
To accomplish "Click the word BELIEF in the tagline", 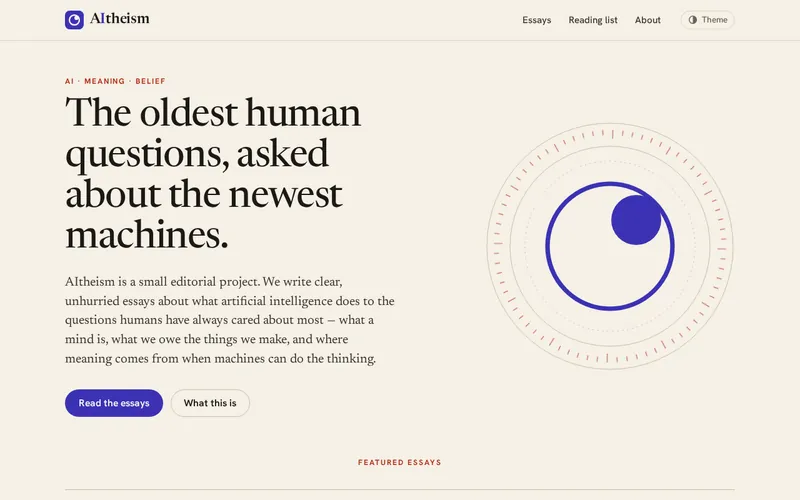I will (x=151, y=81).
